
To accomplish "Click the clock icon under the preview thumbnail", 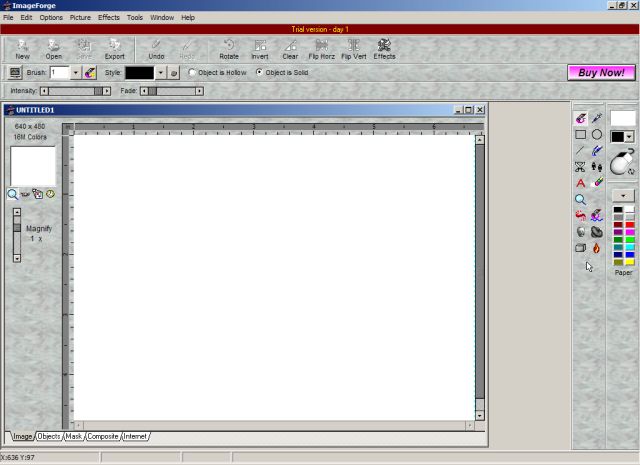I will (50, 194).
